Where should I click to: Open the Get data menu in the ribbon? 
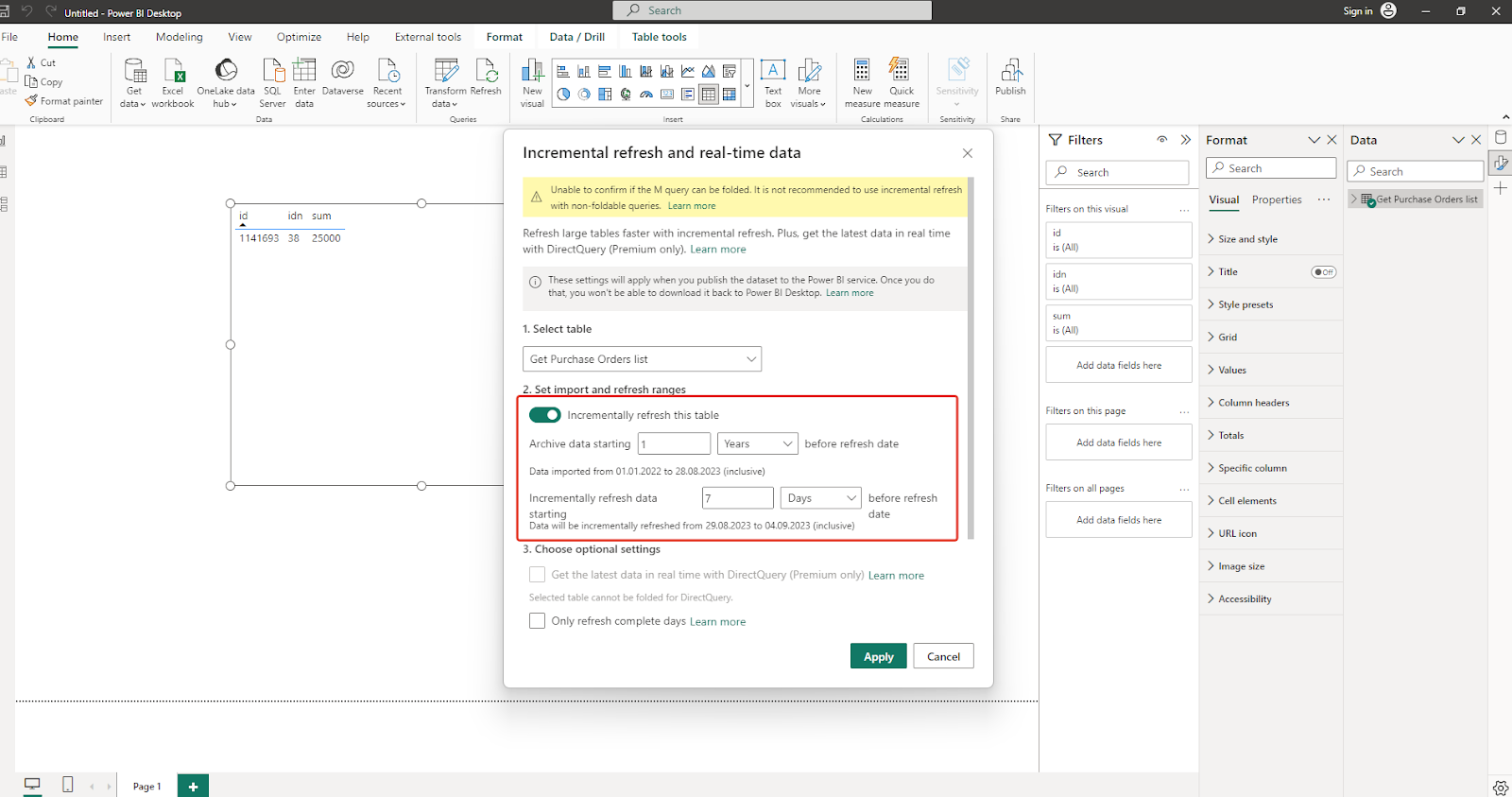pyautogui.click(x=134, y=82)
